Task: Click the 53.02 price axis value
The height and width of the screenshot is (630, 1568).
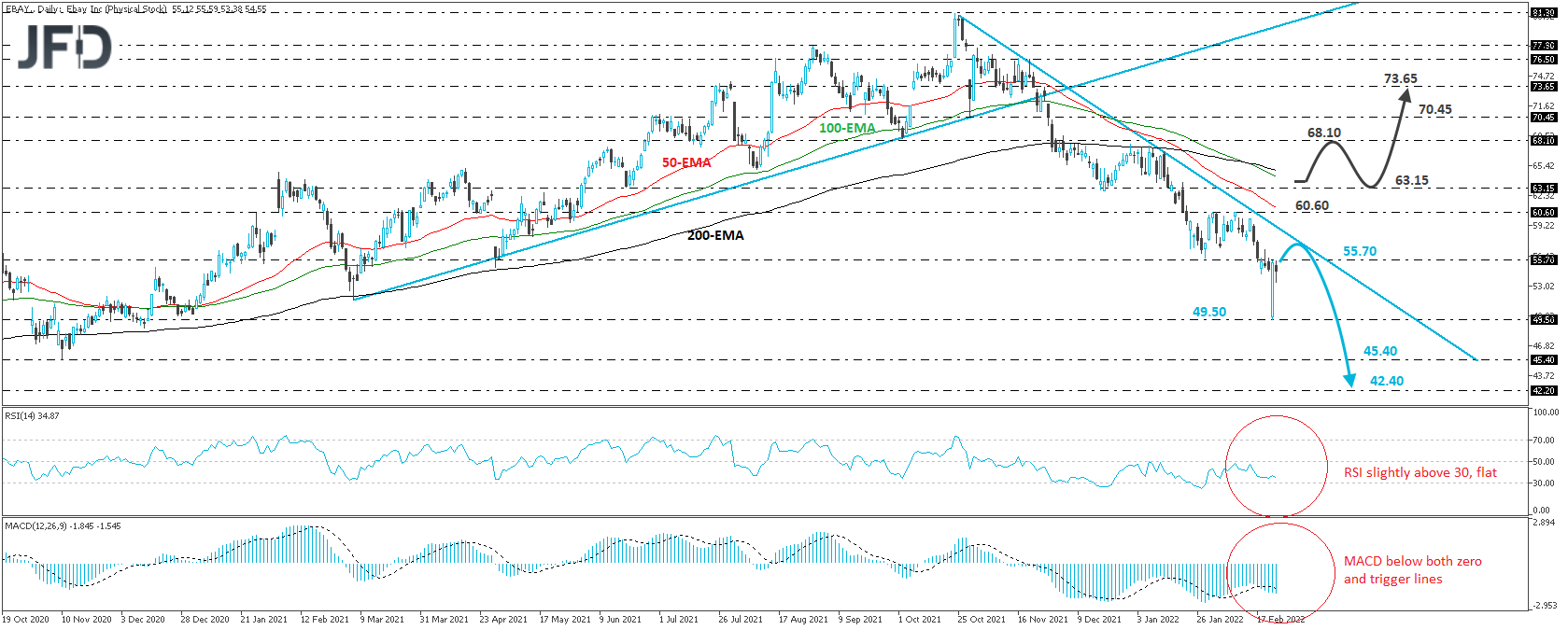Action: pos(1544,286)
